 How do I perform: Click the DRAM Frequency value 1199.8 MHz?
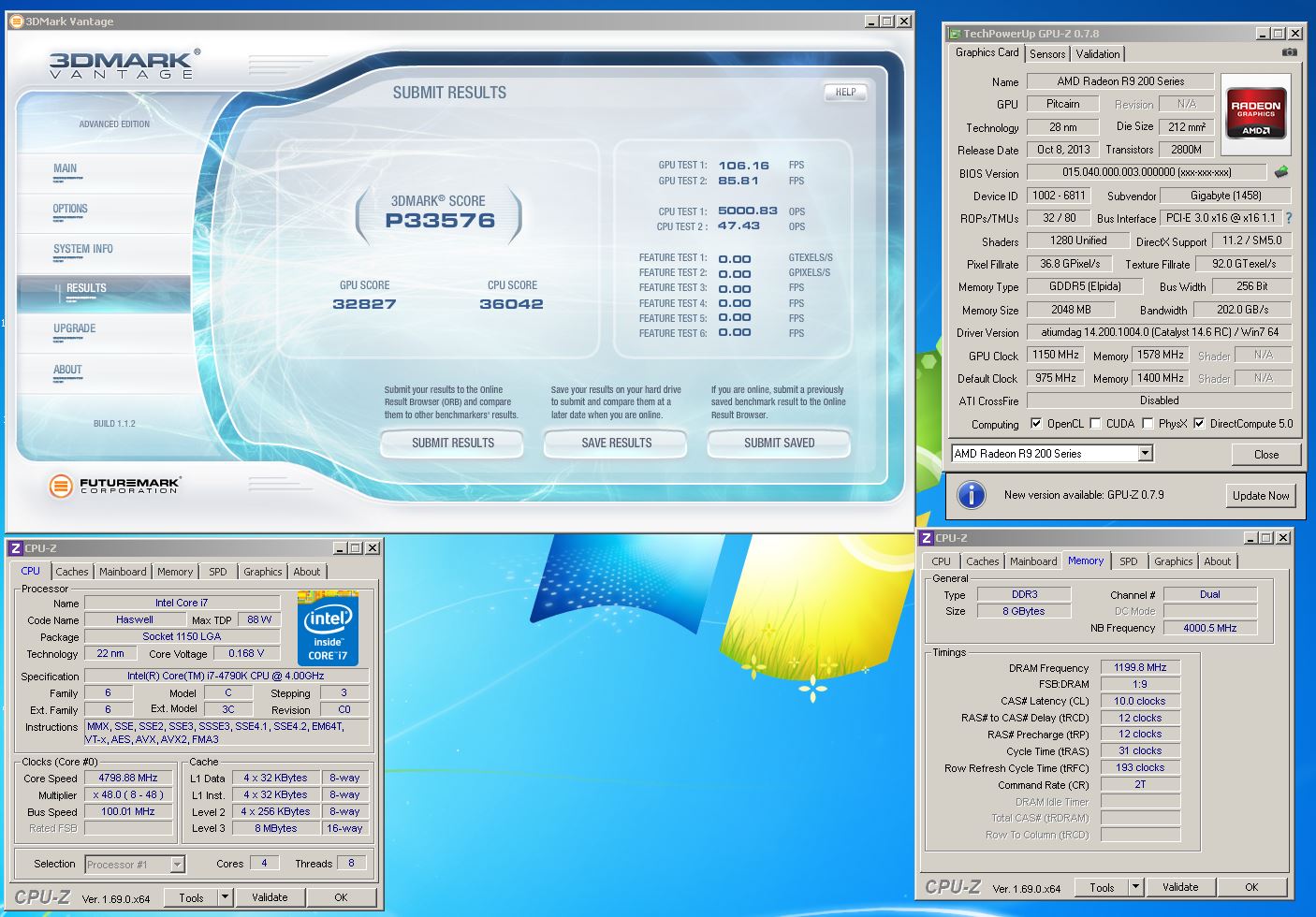(x=1139, y=668)
